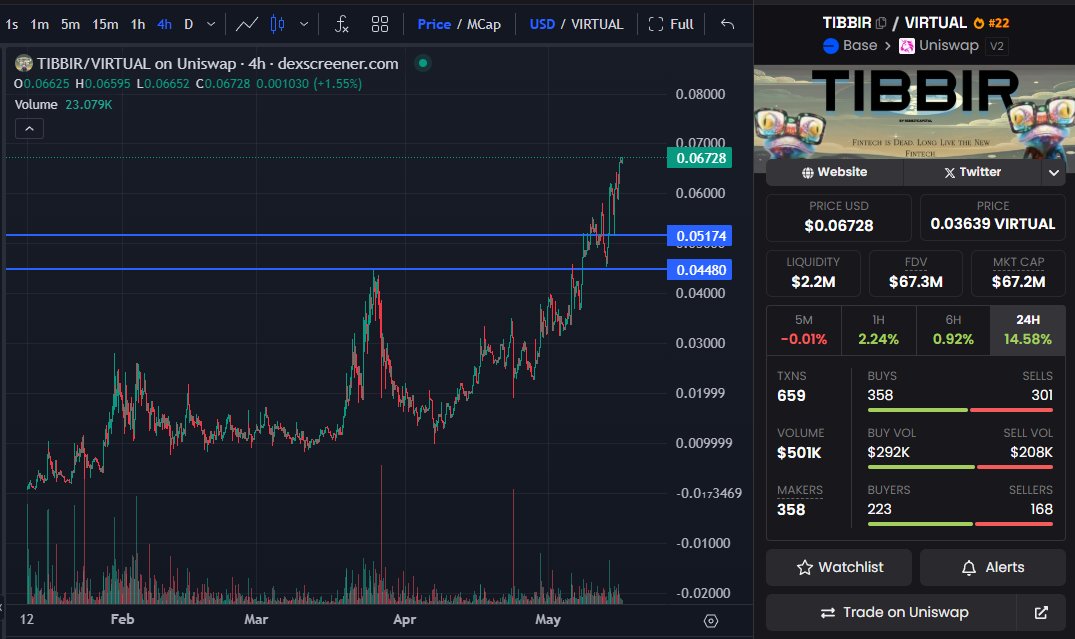Click the MAKERS 358 stat
The image size is (1075, 639).
(x=799, y=500)
